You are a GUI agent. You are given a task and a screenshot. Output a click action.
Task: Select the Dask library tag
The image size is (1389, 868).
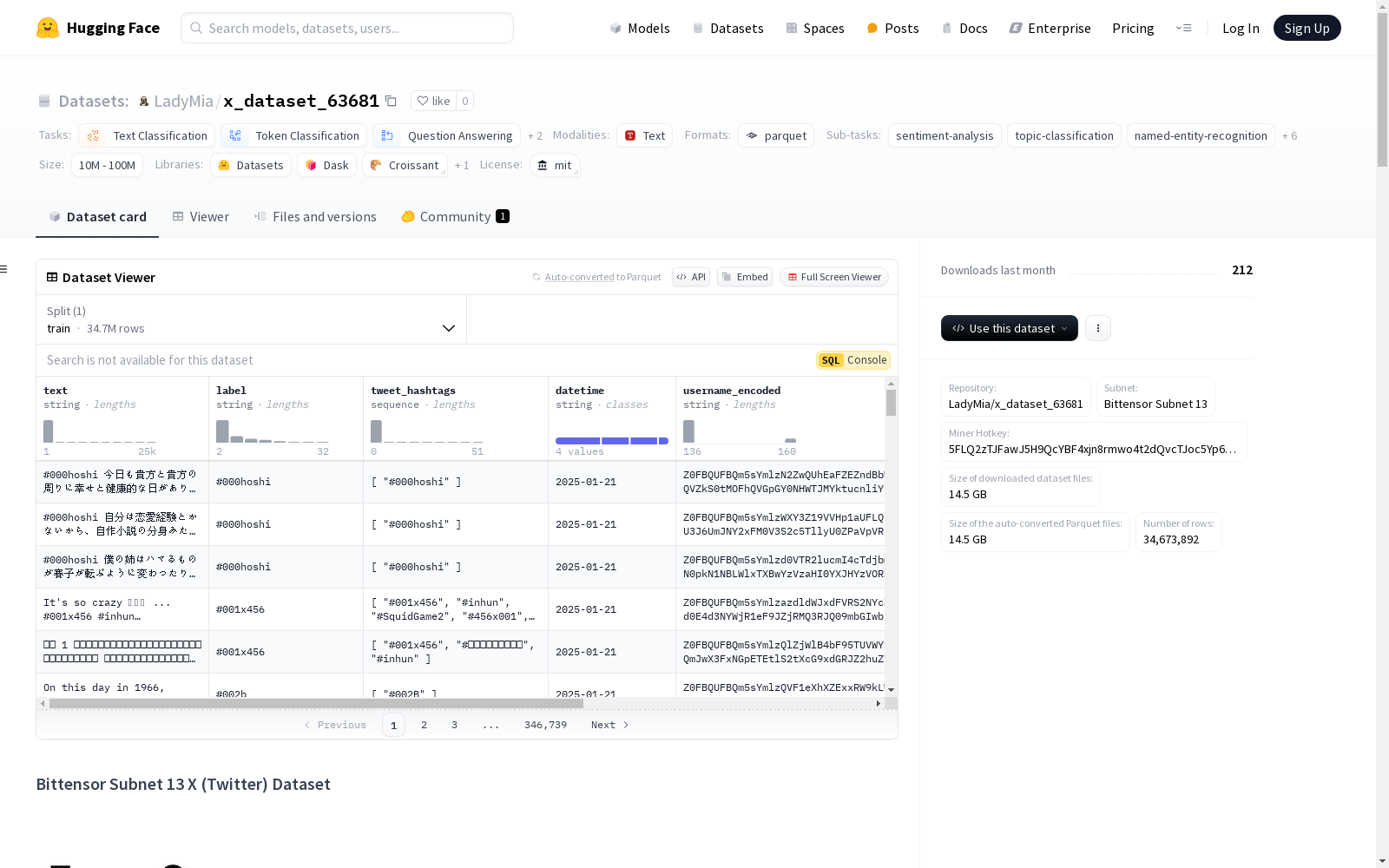[x=327, y=165]
